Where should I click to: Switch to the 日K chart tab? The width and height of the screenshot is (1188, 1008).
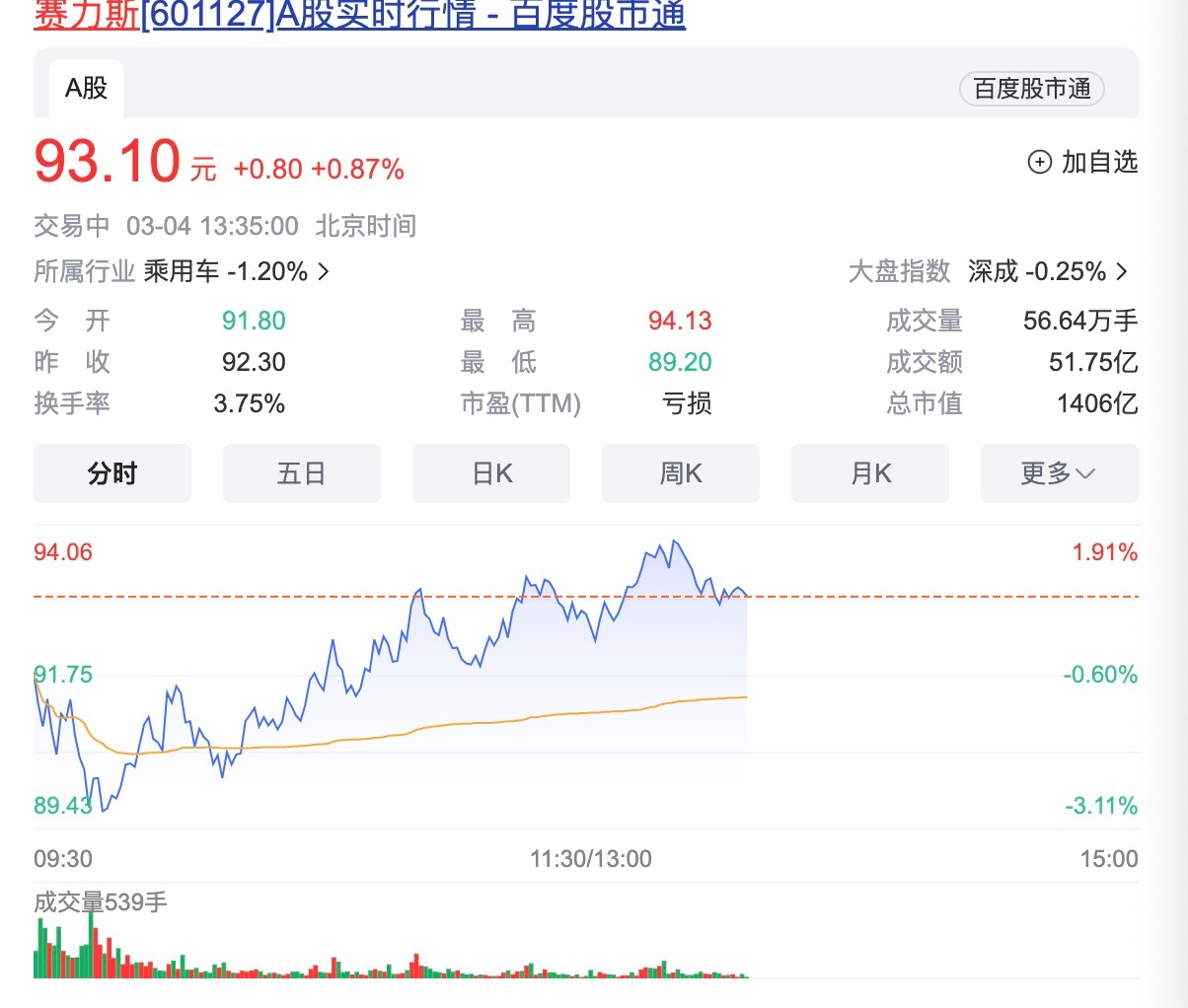(491, 473)
